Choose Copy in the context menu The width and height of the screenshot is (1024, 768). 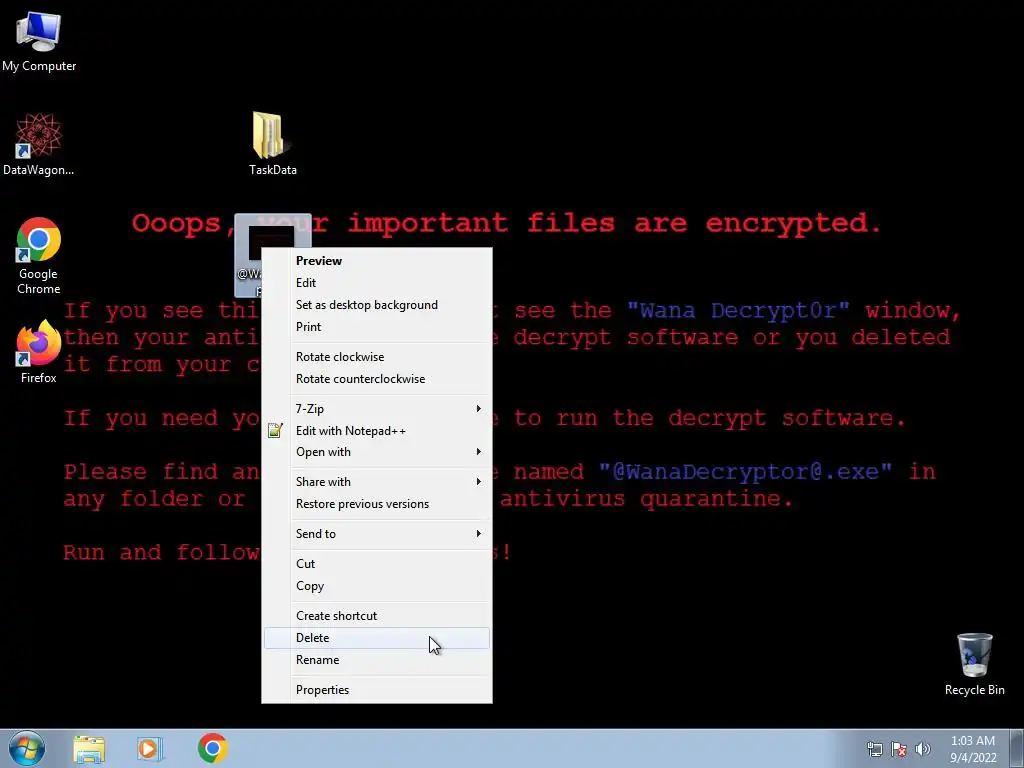point(377,586)
